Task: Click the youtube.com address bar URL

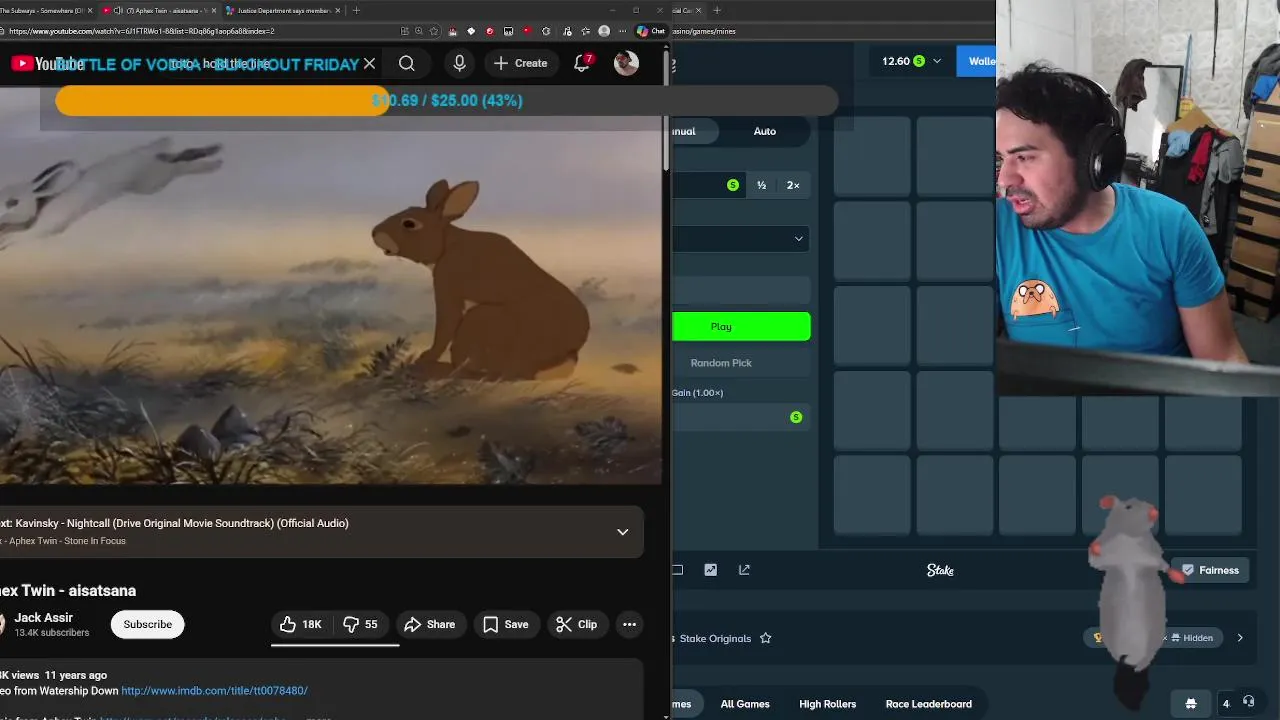Action: (x=141, y=31)
